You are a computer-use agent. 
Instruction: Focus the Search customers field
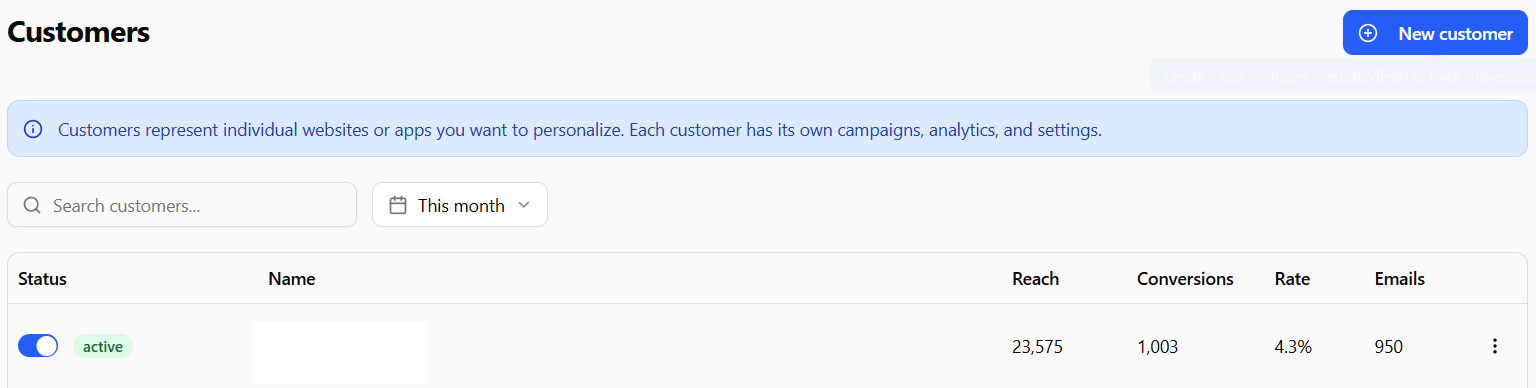tap(182, 205)
